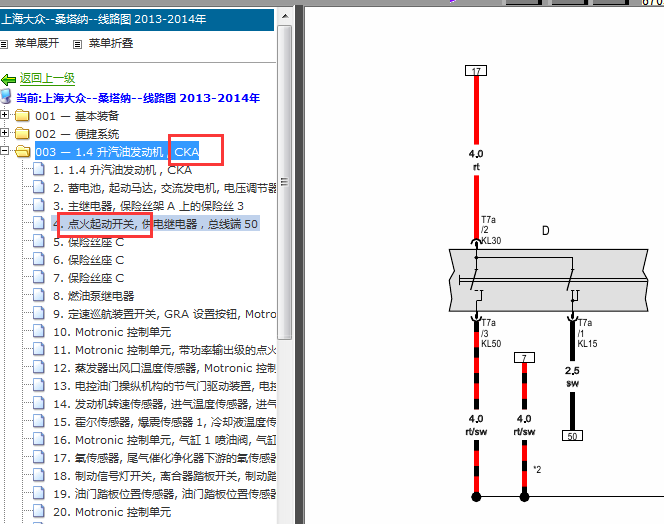
Task: Click the page icon beside item 1
Action: (x=39, y=169)
